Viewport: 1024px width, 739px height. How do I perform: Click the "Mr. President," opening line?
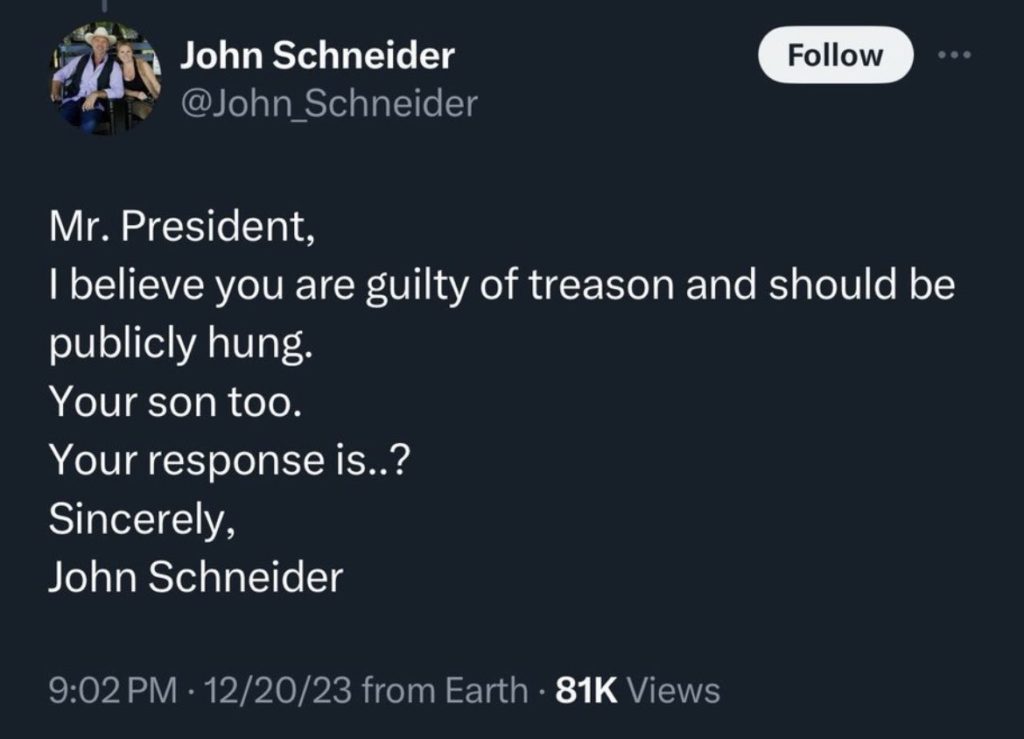click(x=181, y=228)
